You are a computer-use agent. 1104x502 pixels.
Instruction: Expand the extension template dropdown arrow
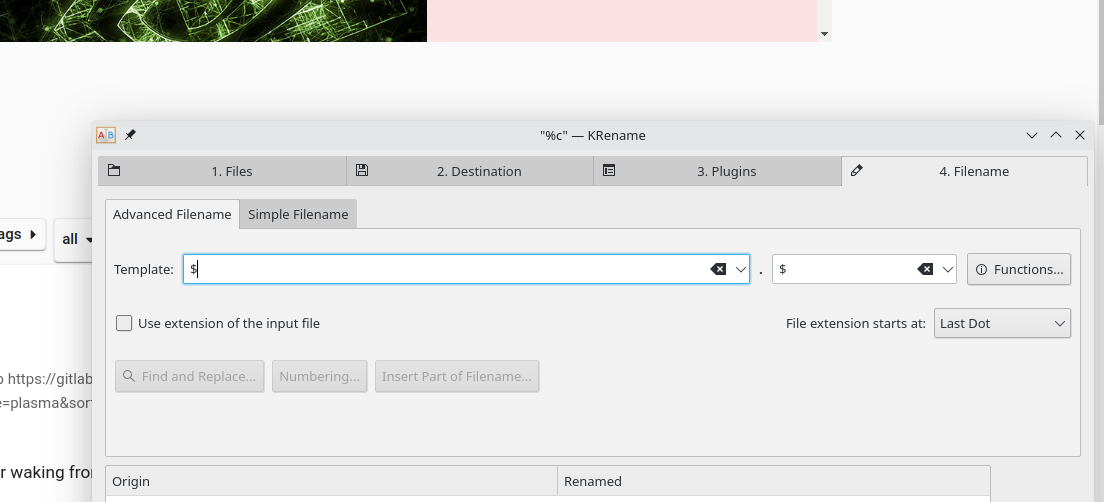tap(948, 269)
